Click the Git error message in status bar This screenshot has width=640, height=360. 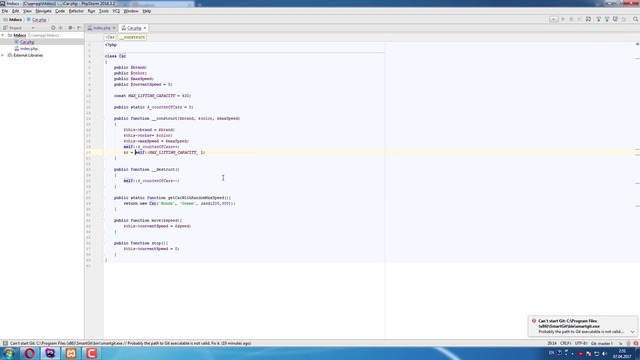tap(130, 344)
